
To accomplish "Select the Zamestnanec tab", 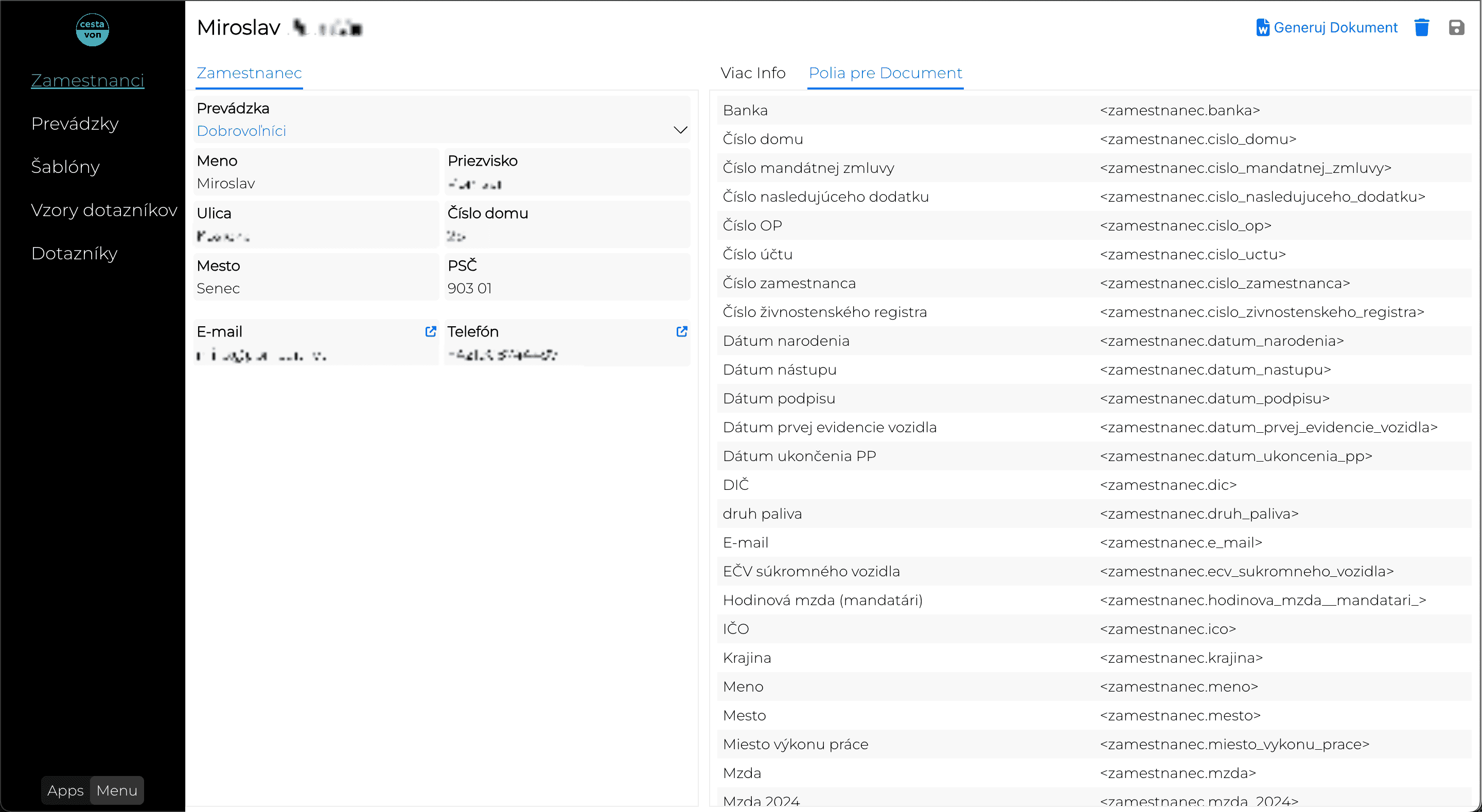I will click(x=249, y=73).
